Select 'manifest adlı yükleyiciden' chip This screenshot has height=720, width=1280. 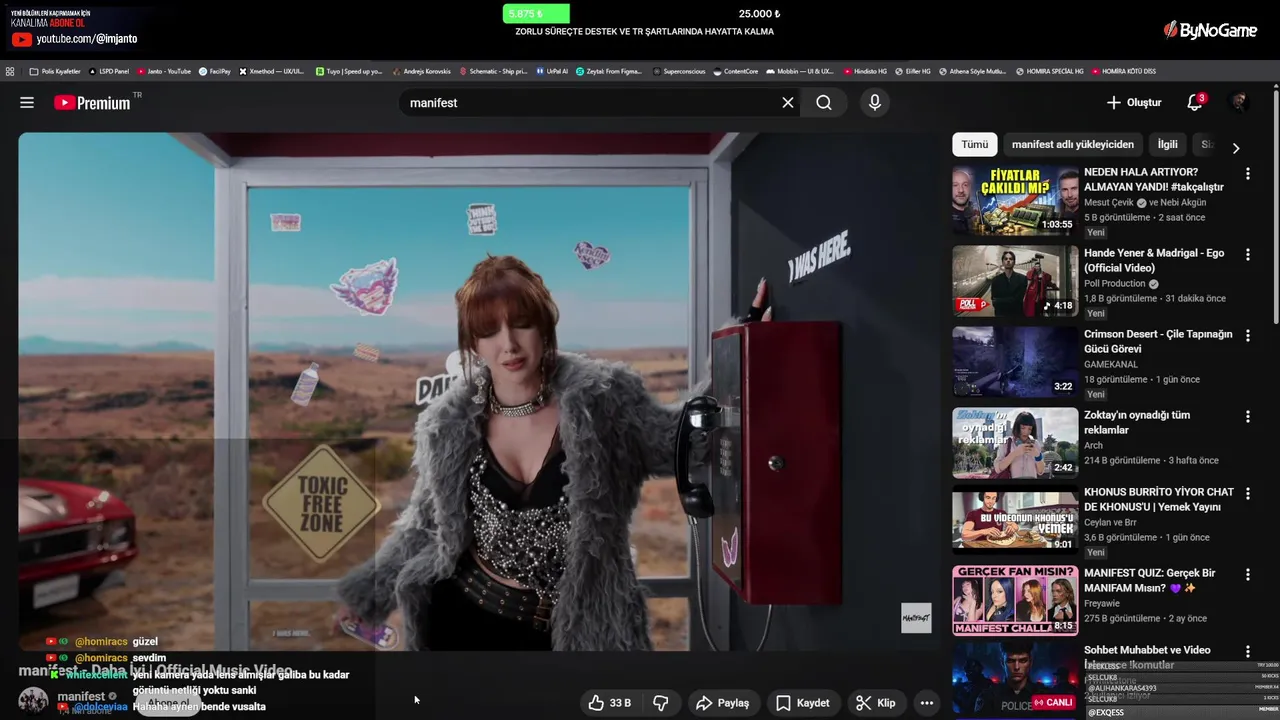pyautogui.click(x=1073, y=145)
